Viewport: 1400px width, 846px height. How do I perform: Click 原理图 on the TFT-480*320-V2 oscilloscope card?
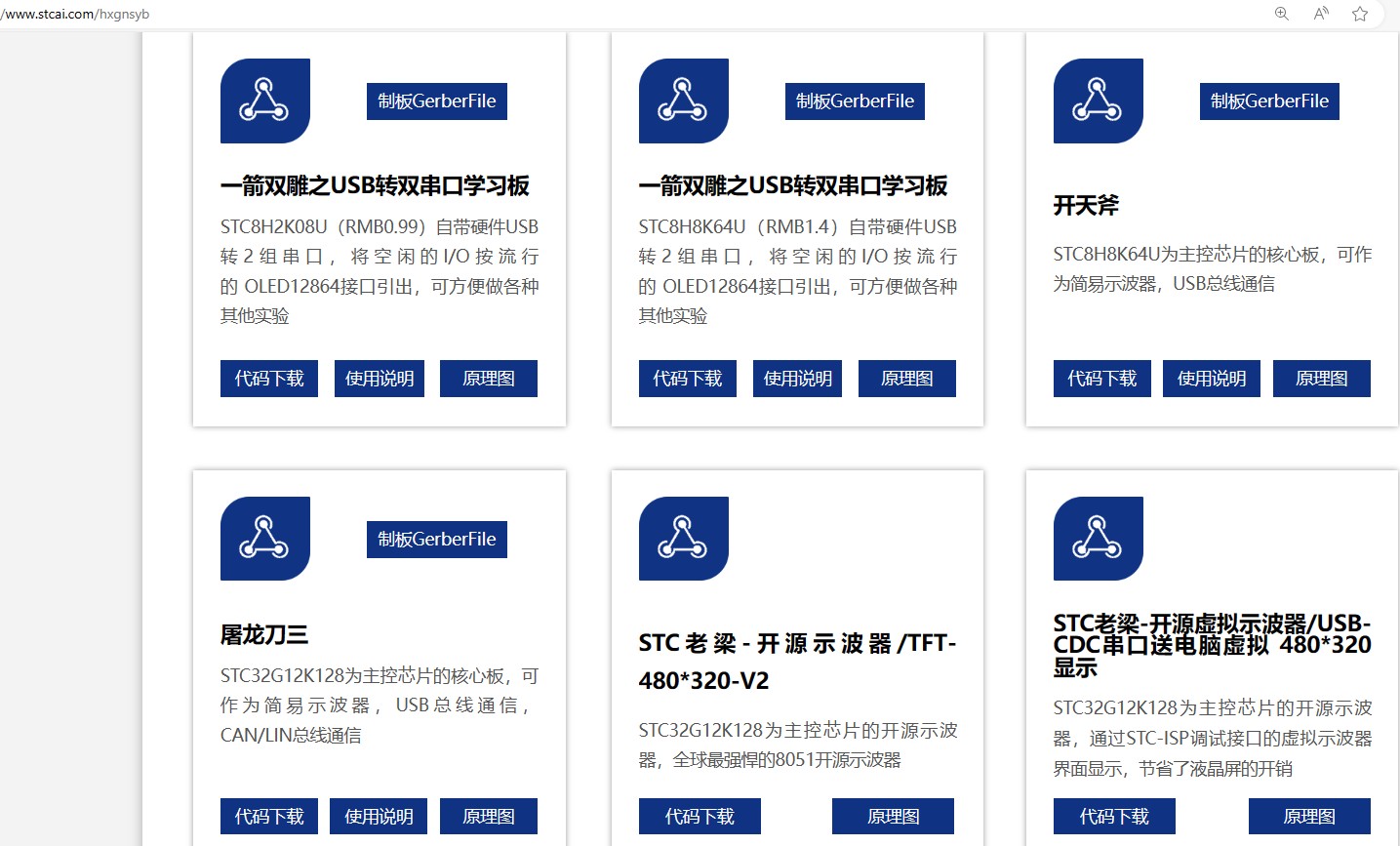[x=894, y=817]
